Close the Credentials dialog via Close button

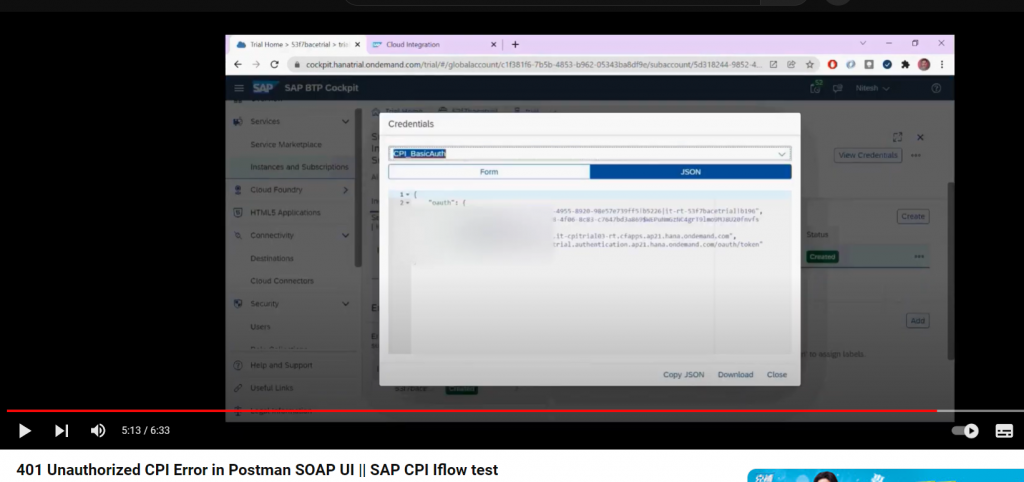(776, 374)
